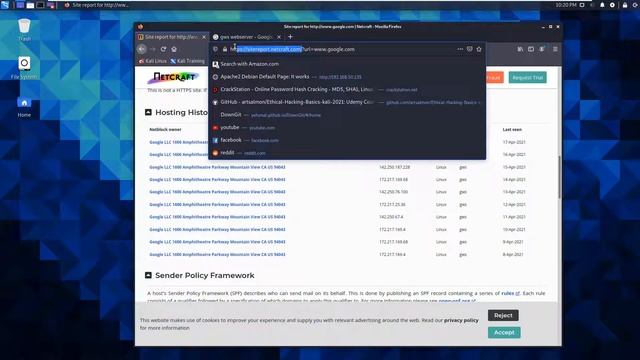Click the Netblock owner column header
The width and height of the screenshot is (640, 360).
(165, 129)
